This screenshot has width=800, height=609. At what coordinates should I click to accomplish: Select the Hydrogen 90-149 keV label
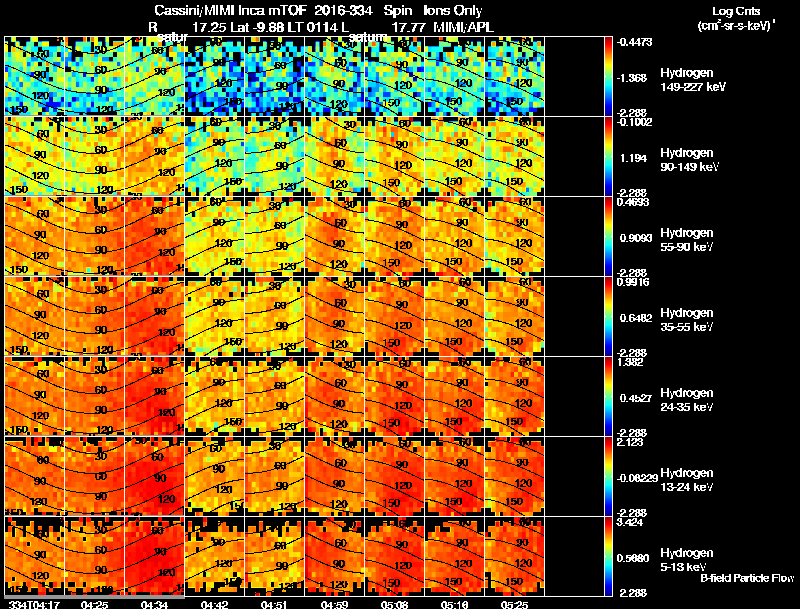(689, 160)
